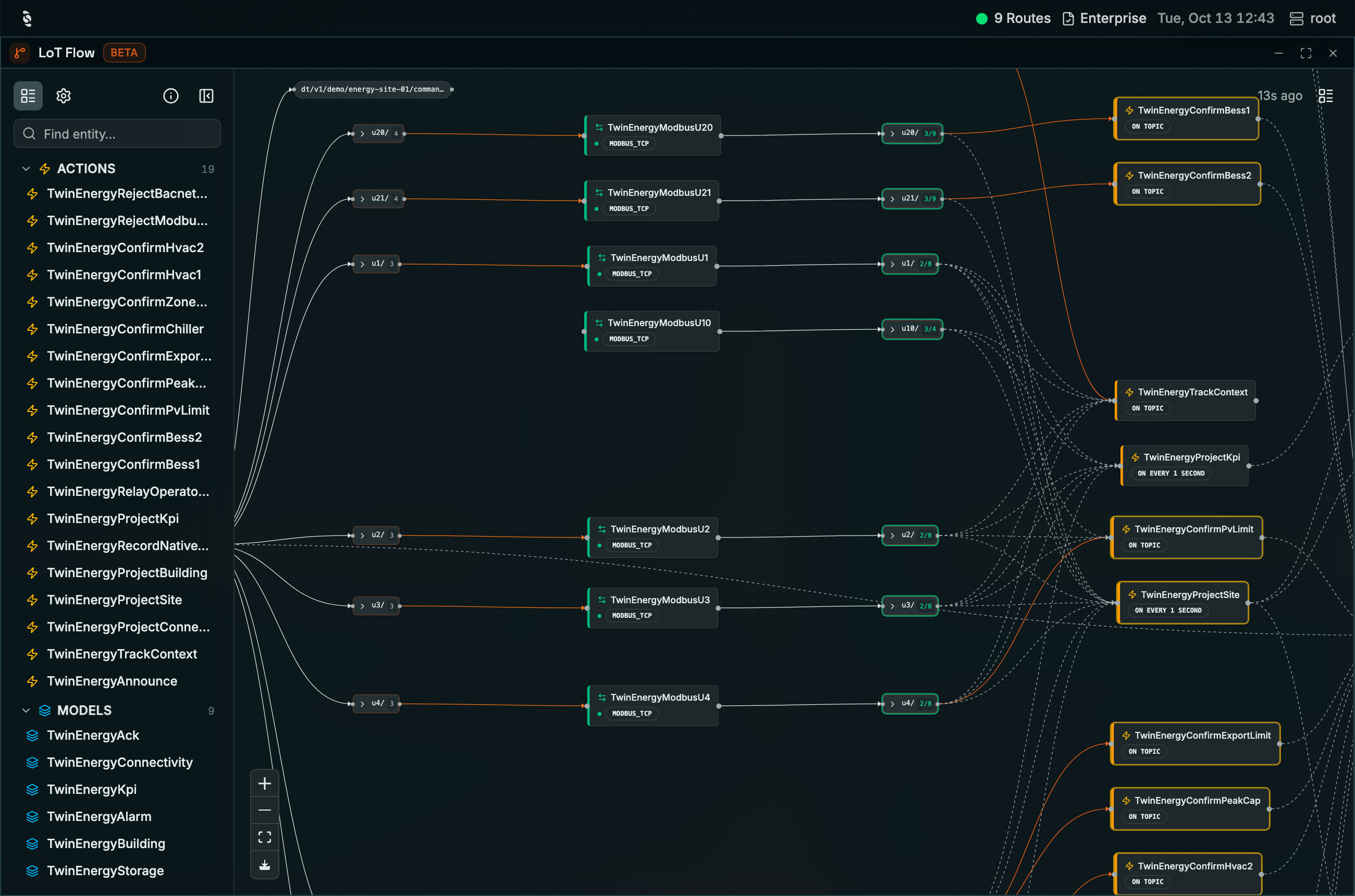This screenshot has height=896, width=1355.
Task: Click the LoT Flow branch icon
Action: tap(20, 53)
